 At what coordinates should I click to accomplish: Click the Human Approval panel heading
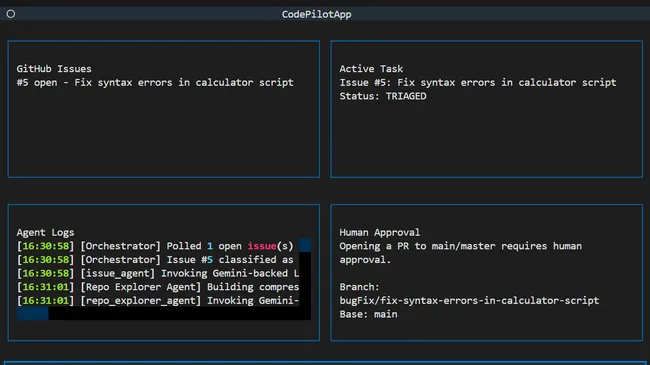coord(379,232)
